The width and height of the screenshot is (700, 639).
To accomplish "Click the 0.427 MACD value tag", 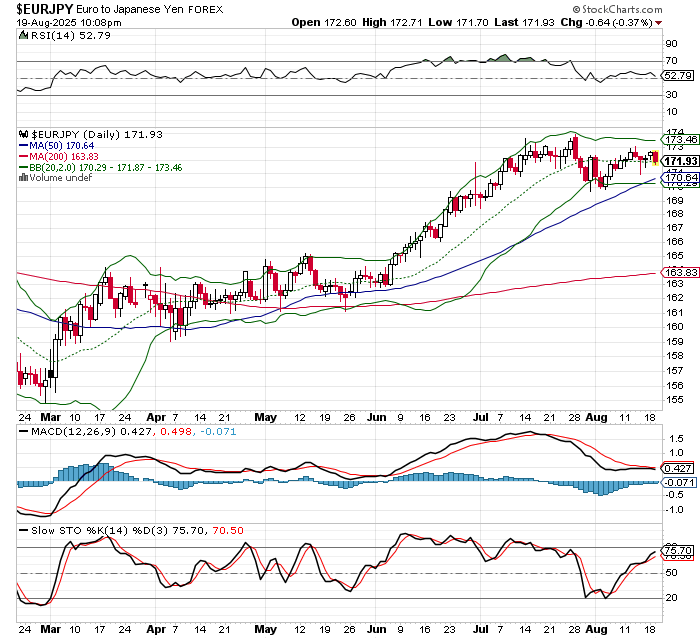I will click(680, 468).
